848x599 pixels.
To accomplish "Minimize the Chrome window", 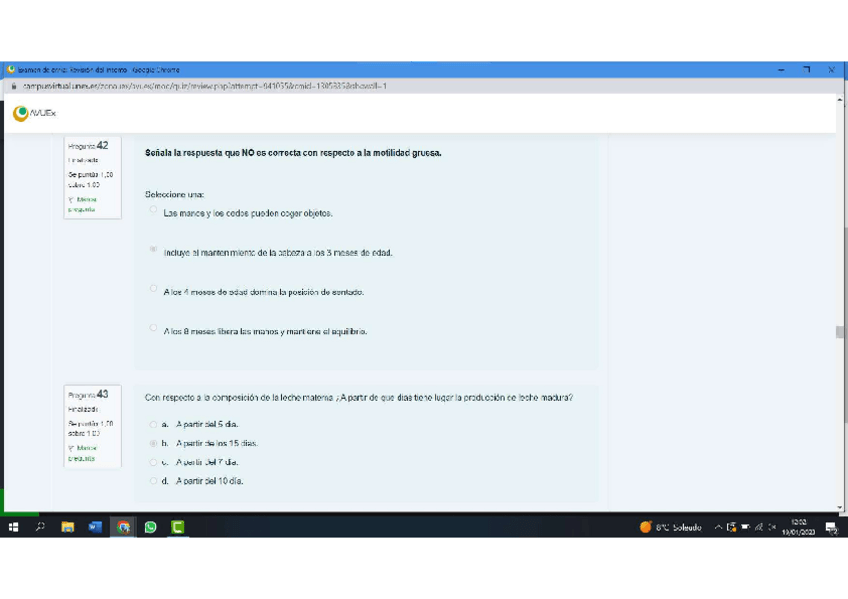I will click(781, 70).
